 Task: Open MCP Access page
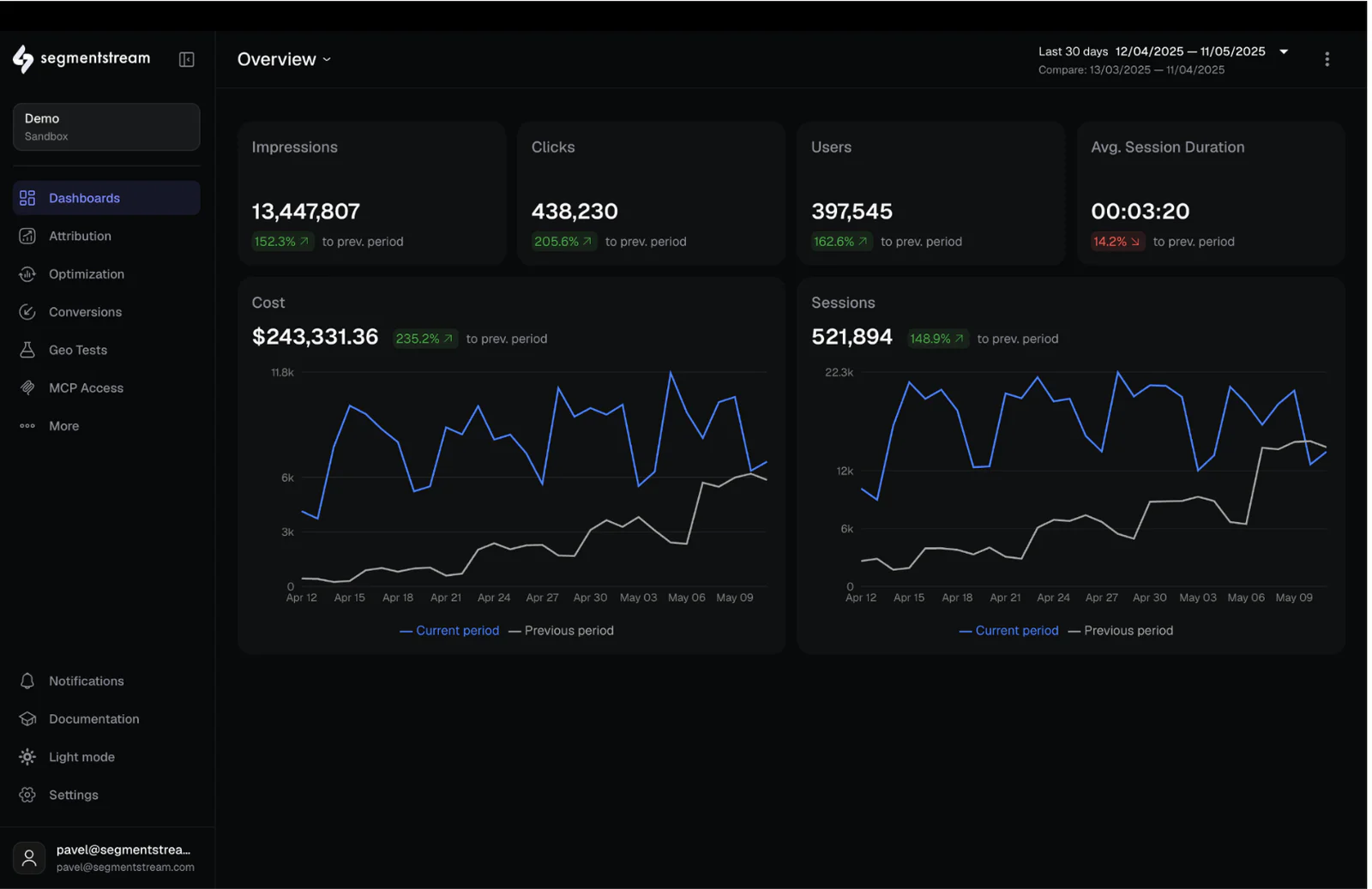point(106,387)
